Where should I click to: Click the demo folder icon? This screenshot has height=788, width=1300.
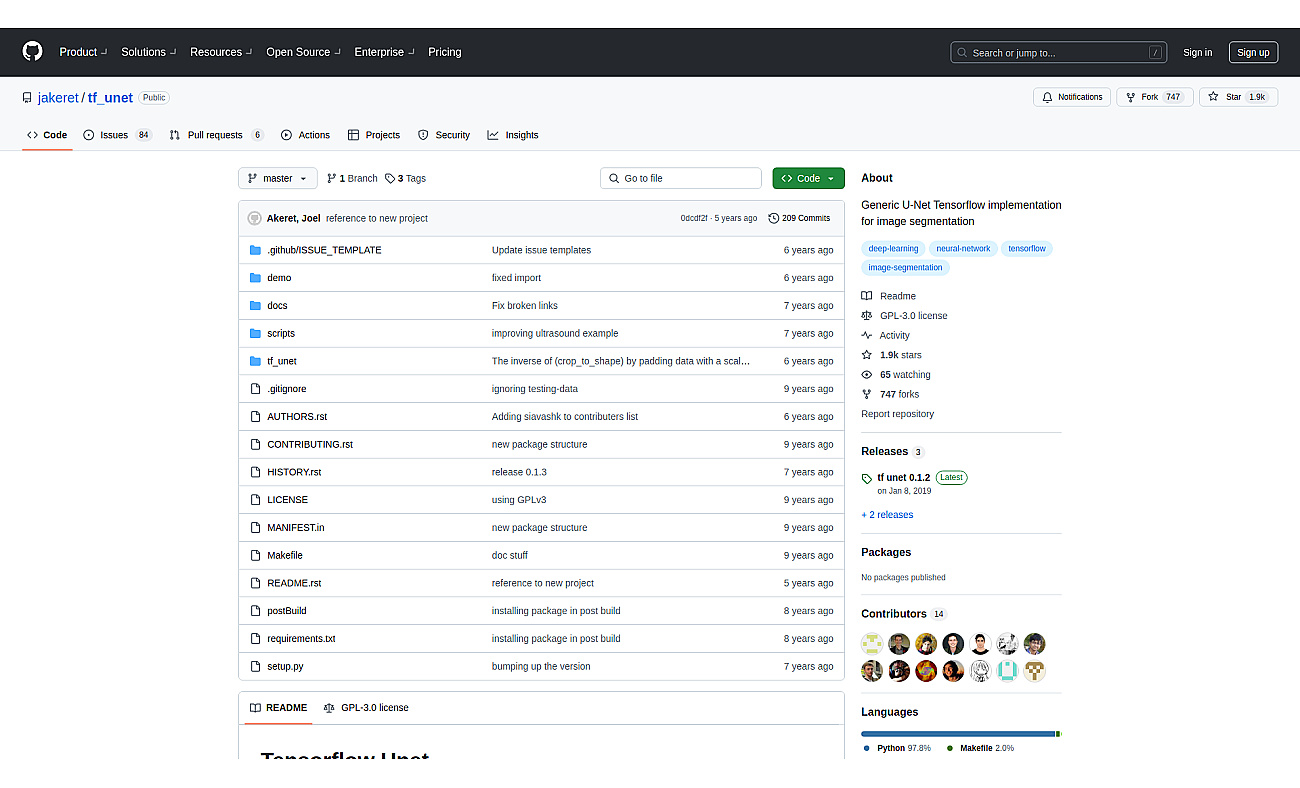click(x=255, y=278)
